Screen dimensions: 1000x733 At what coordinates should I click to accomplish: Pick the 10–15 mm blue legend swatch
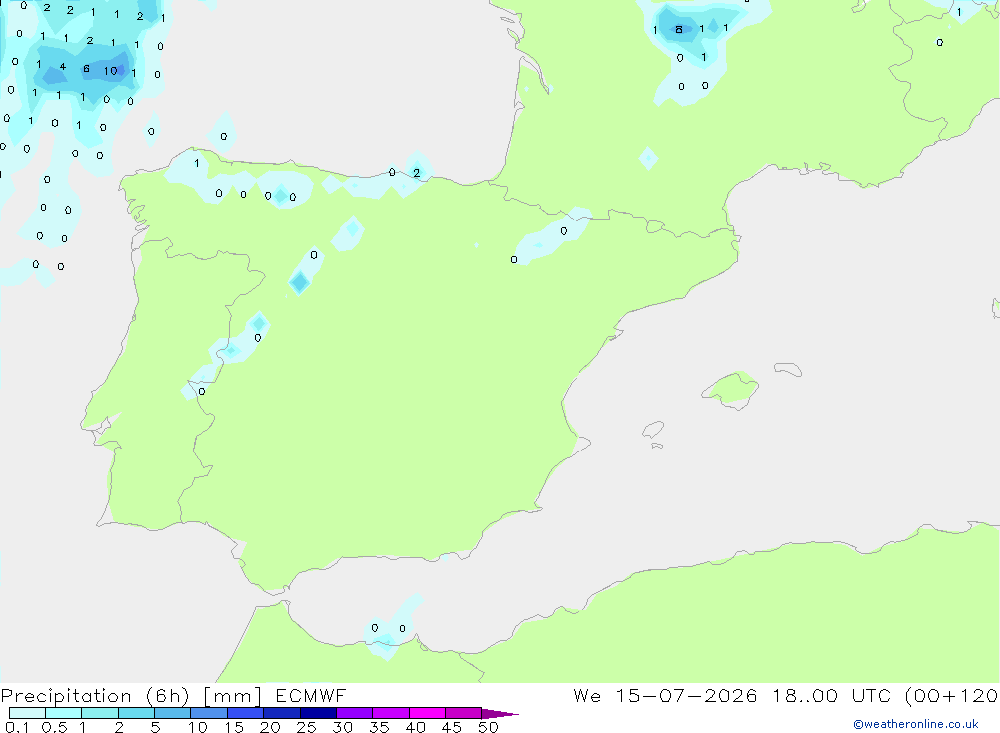click(209, 713)
